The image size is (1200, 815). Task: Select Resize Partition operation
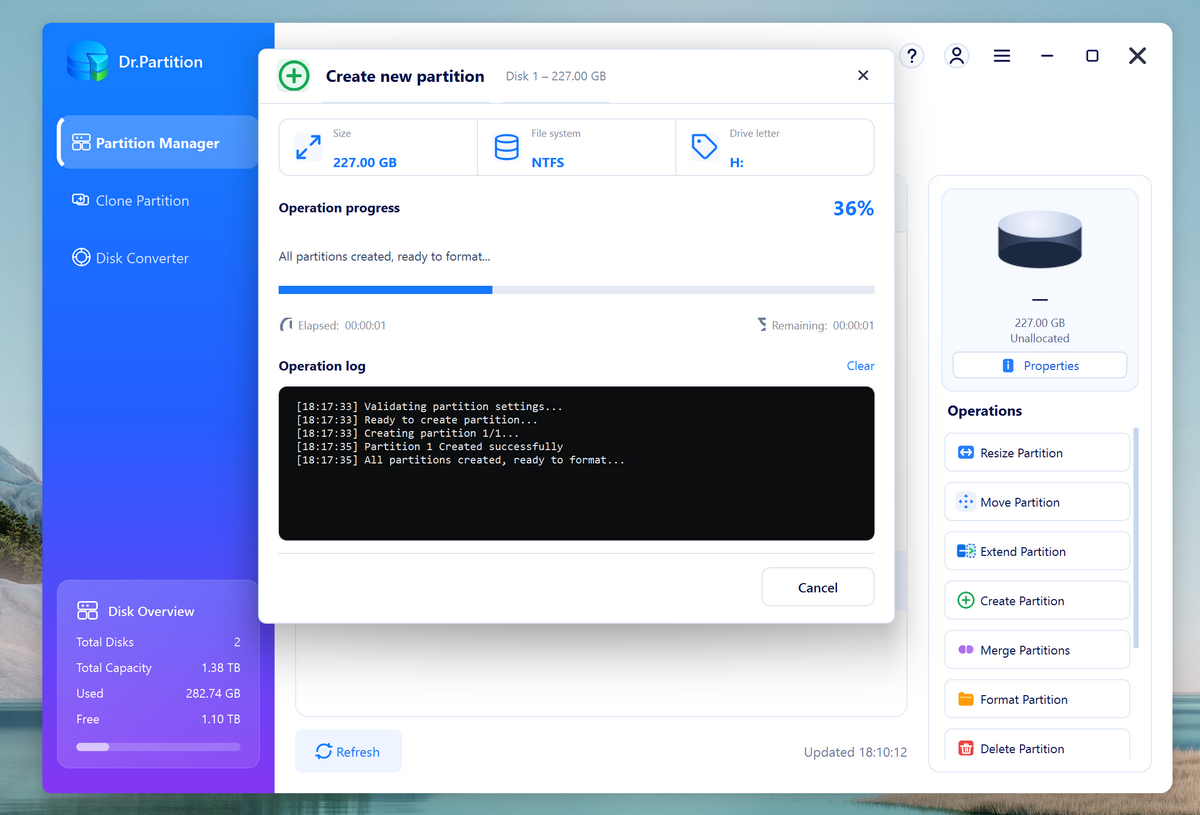click(x=1037, y=453)
